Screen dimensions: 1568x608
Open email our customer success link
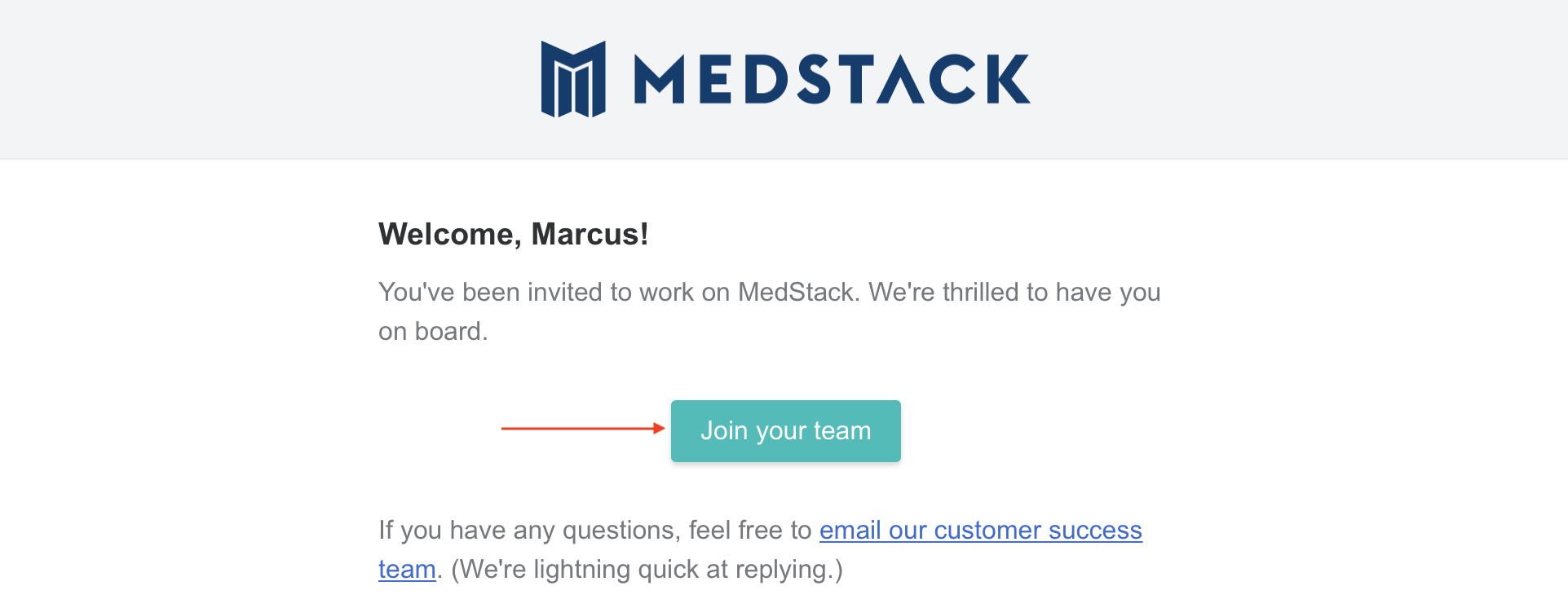[981, 531]
